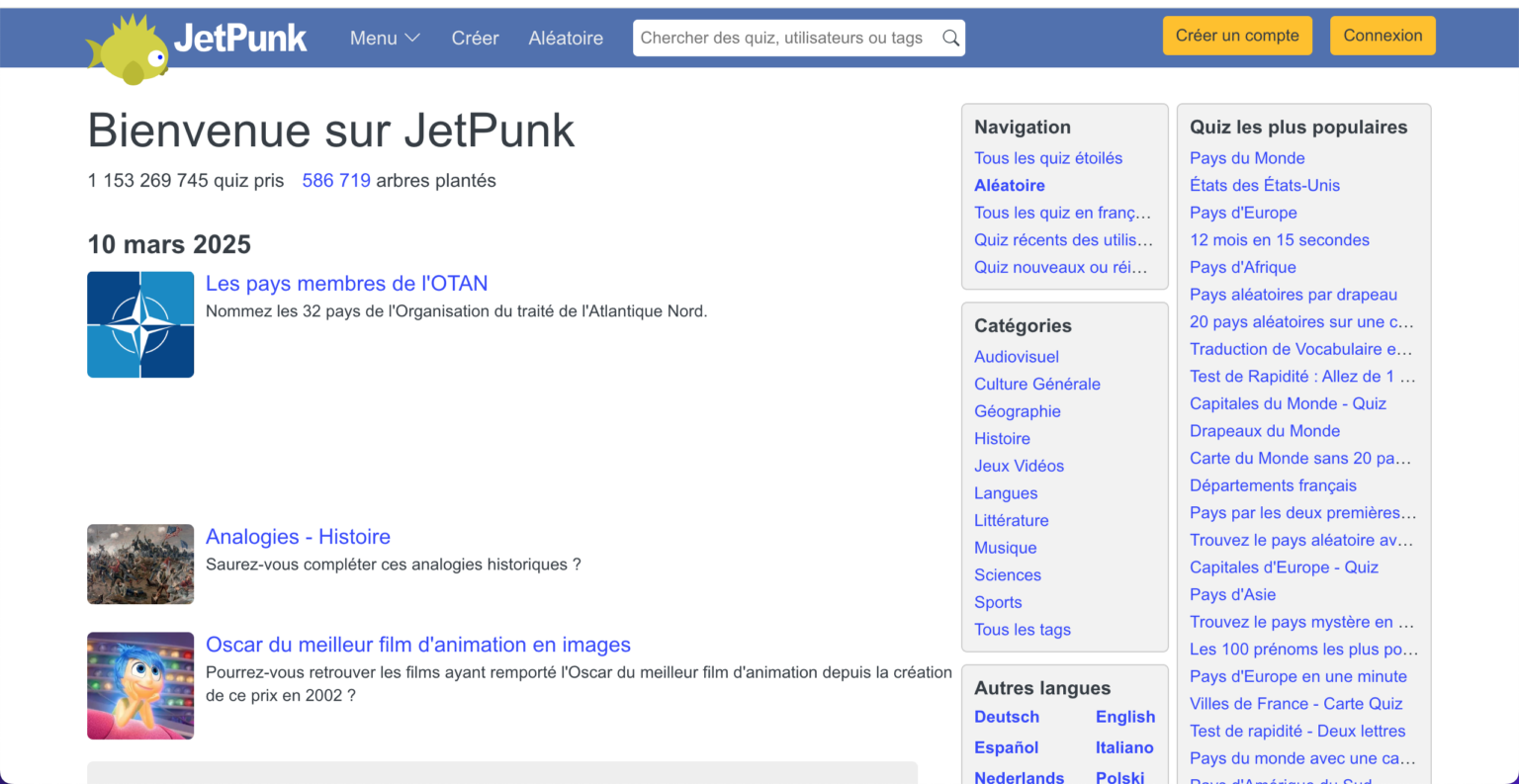Switch language to Deutsch
The height and width of the screenshot is (784, 1519).
1007,717
